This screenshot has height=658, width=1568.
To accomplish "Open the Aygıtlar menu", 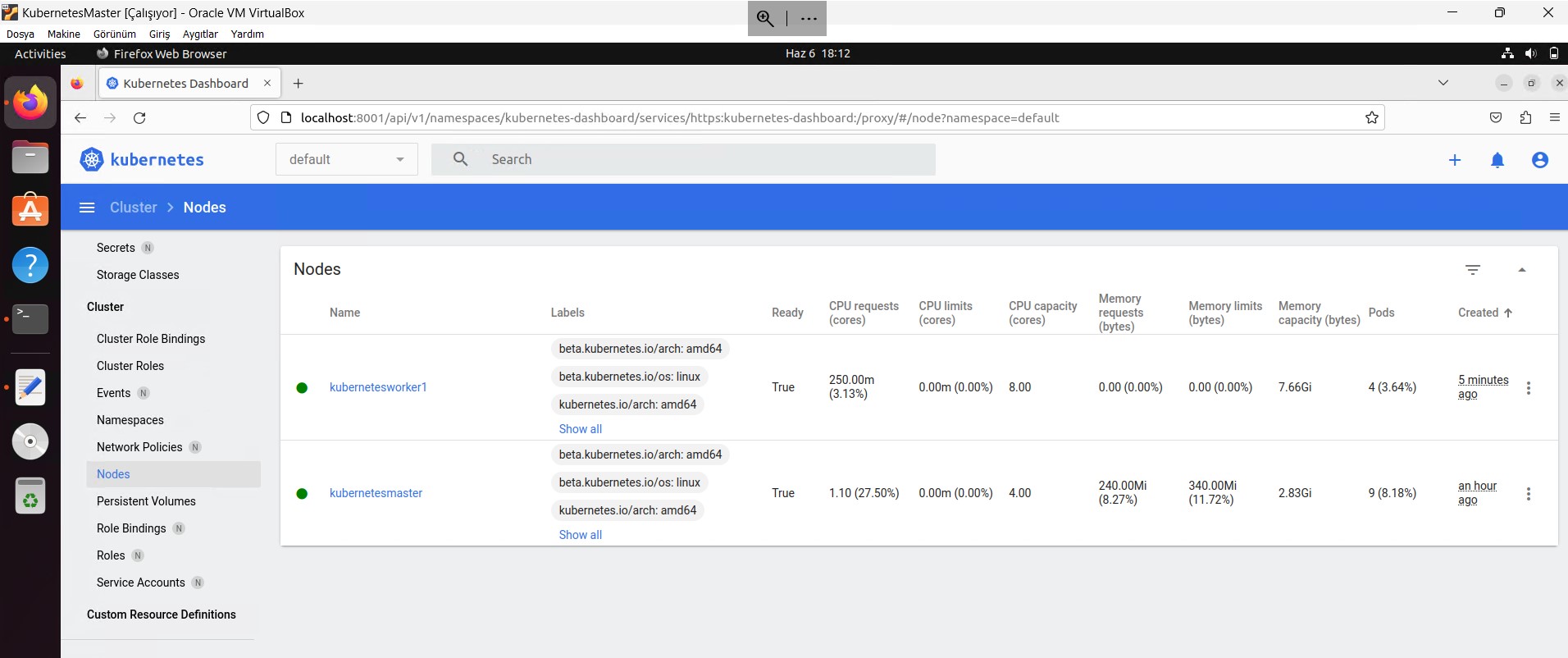I will [x=200, y=34].
